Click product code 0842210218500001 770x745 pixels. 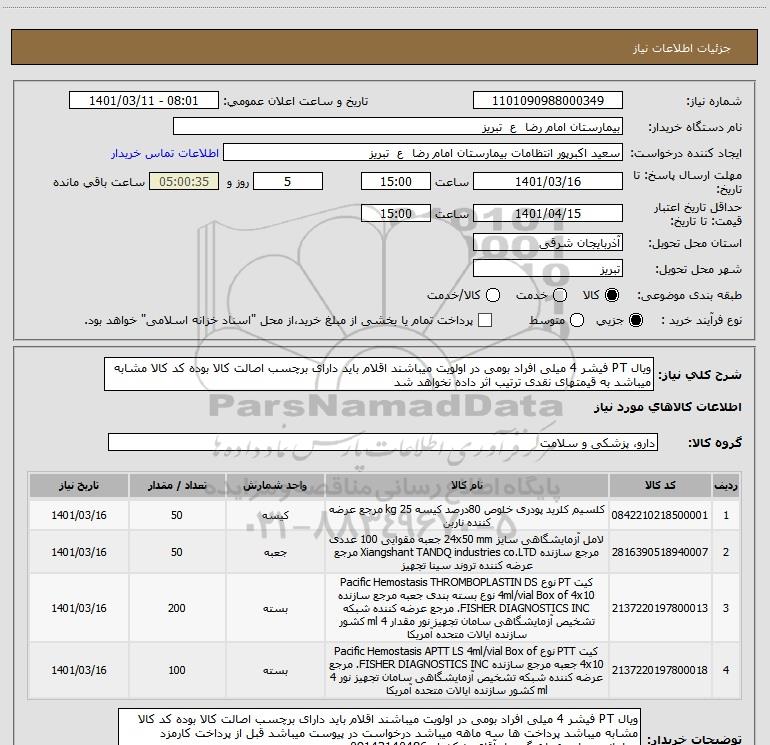[660, 515]
